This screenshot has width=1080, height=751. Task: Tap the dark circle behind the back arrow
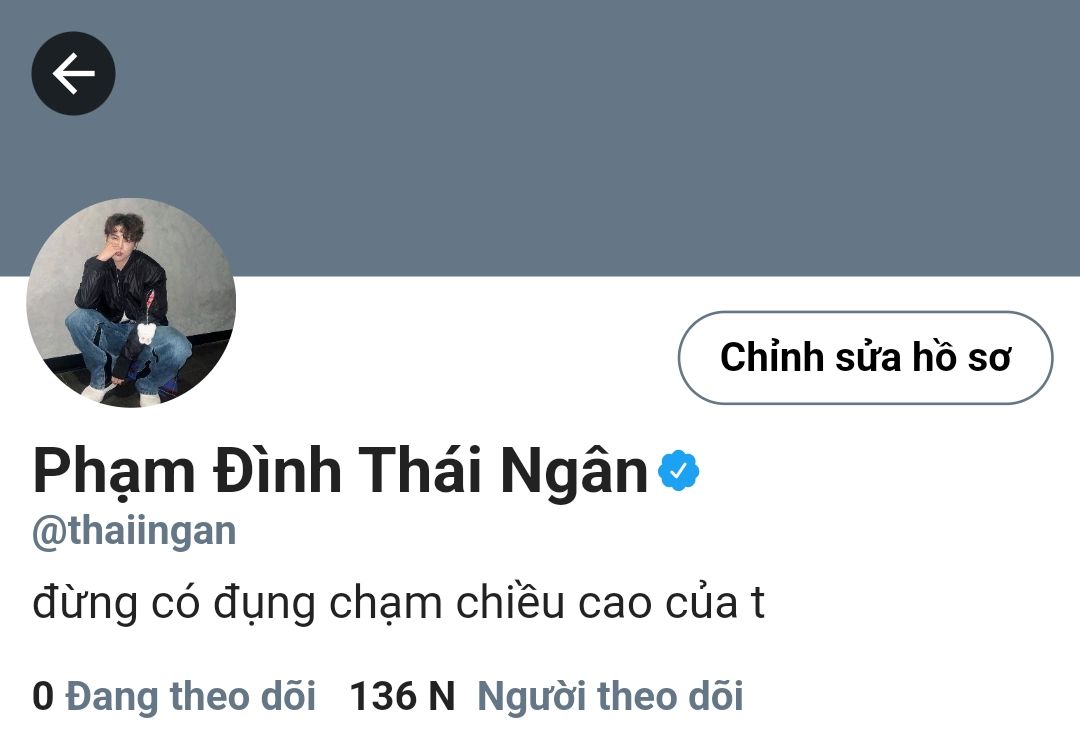(74, 73)
